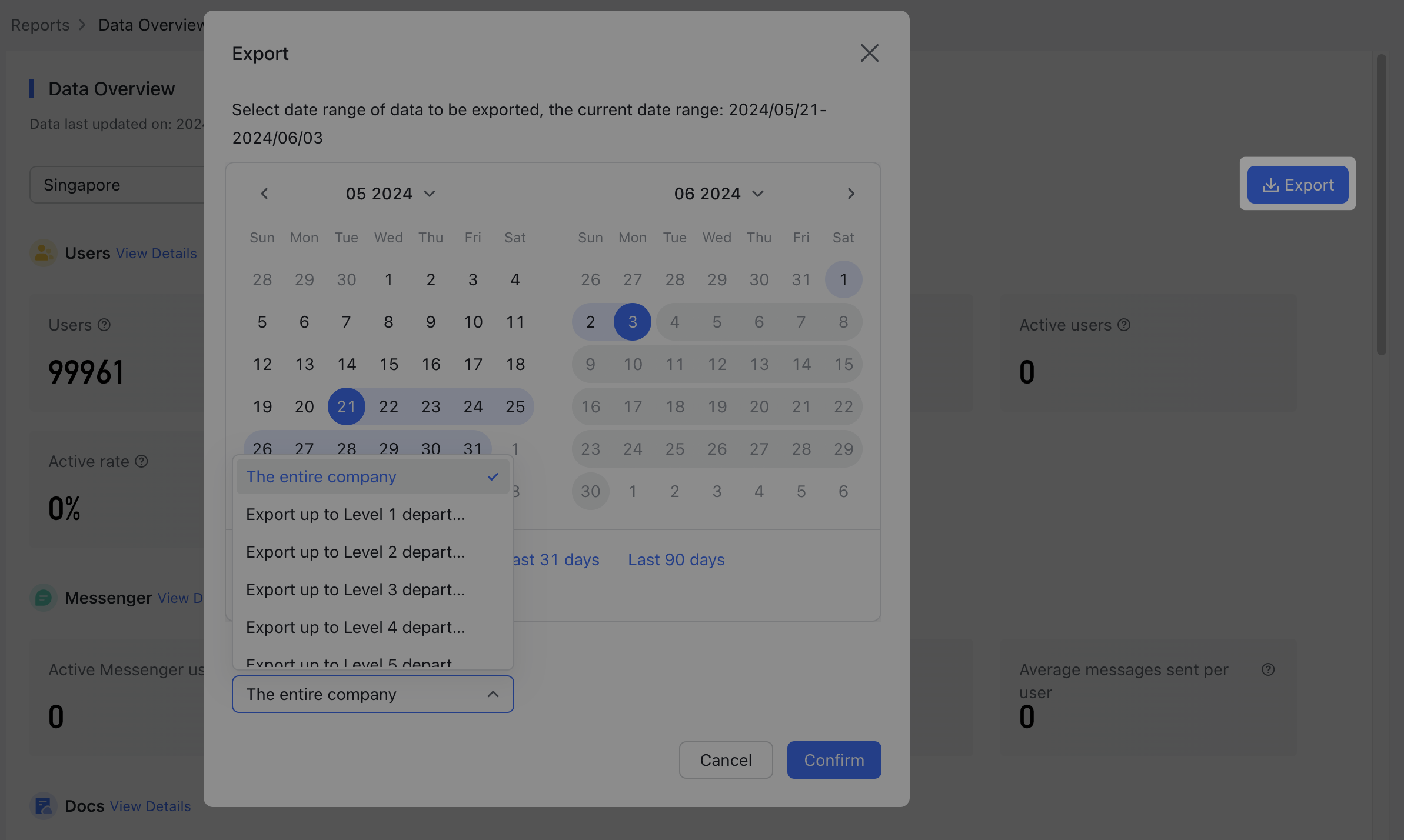Click help icon next to Active rate
This screenshot has width=1404, height=840.
pos(141,461)
